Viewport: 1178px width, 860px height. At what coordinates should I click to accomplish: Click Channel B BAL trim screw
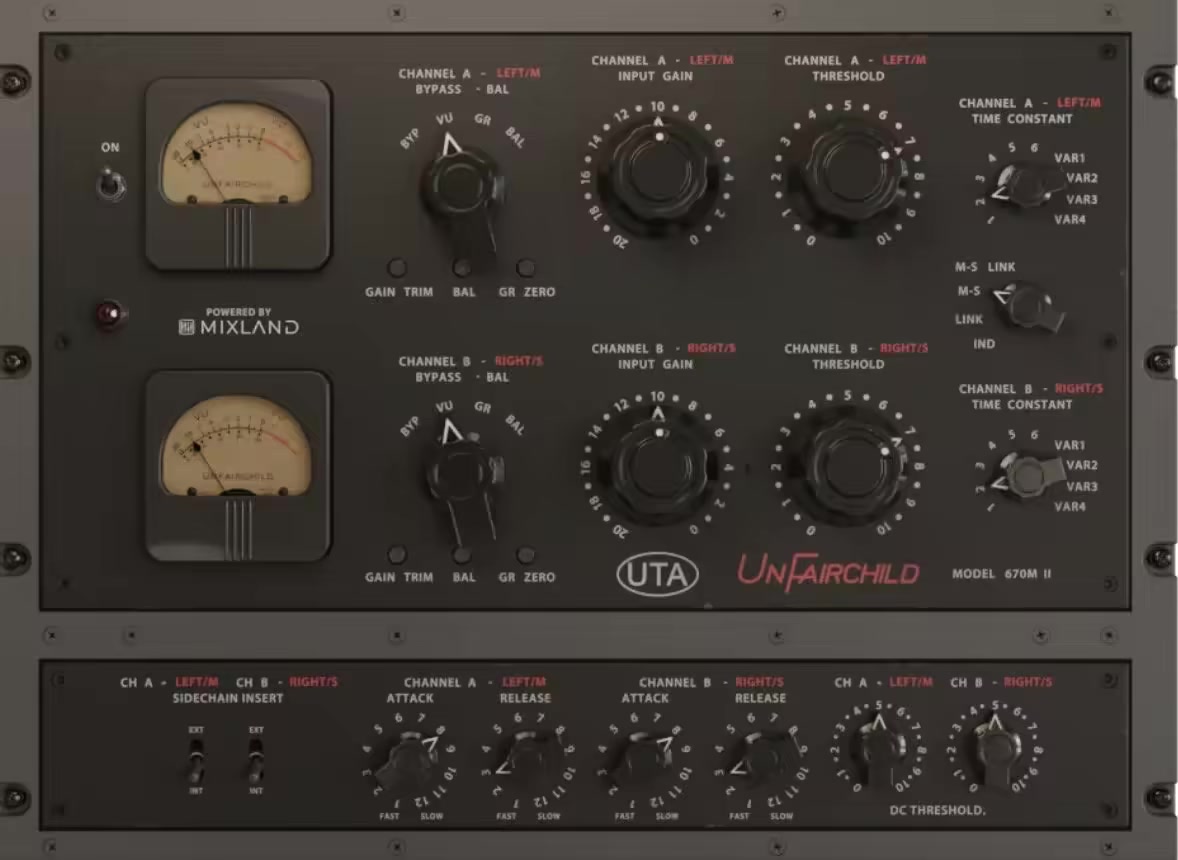(x=462, y=555)
